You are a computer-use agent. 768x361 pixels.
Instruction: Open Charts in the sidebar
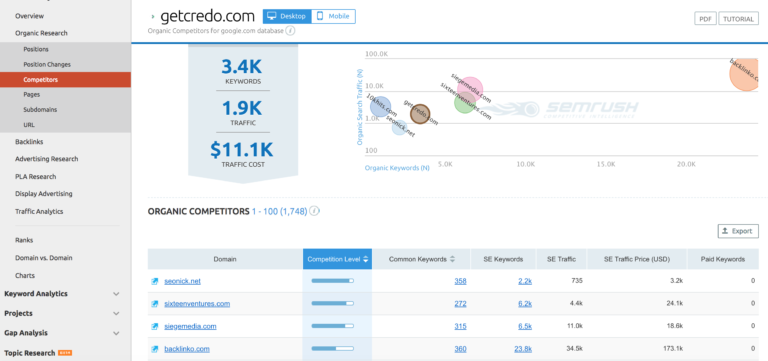coord(24,275)
